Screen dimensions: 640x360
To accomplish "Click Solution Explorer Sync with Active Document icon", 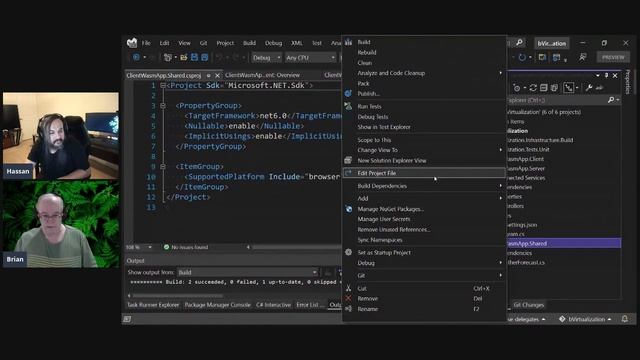I will [x=533, y=88].
